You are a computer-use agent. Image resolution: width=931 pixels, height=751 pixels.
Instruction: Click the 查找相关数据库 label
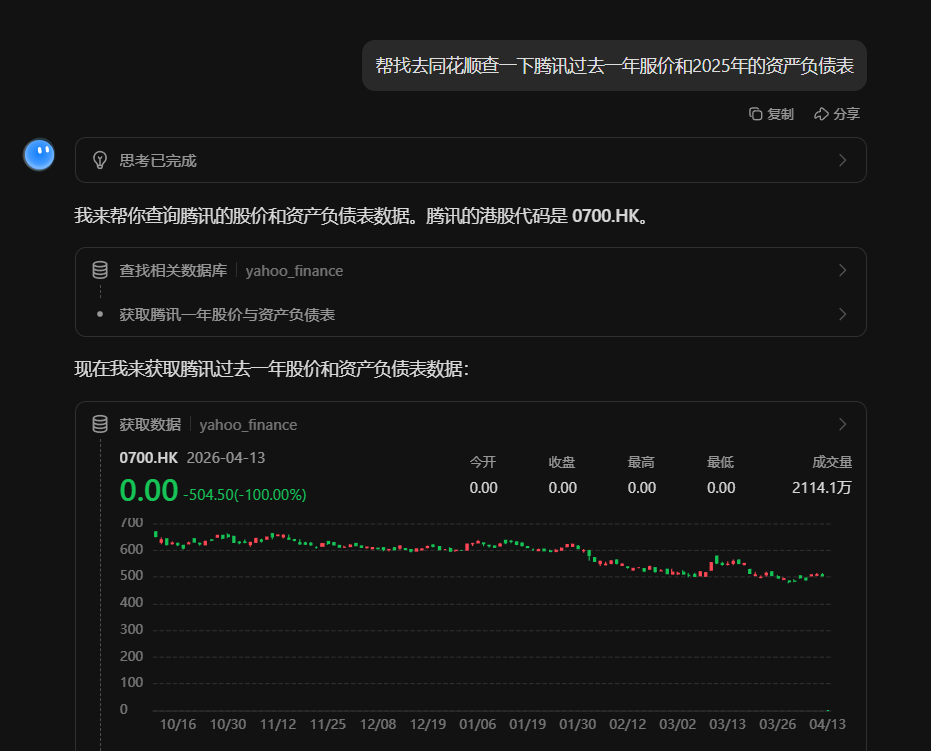point(173,271)
